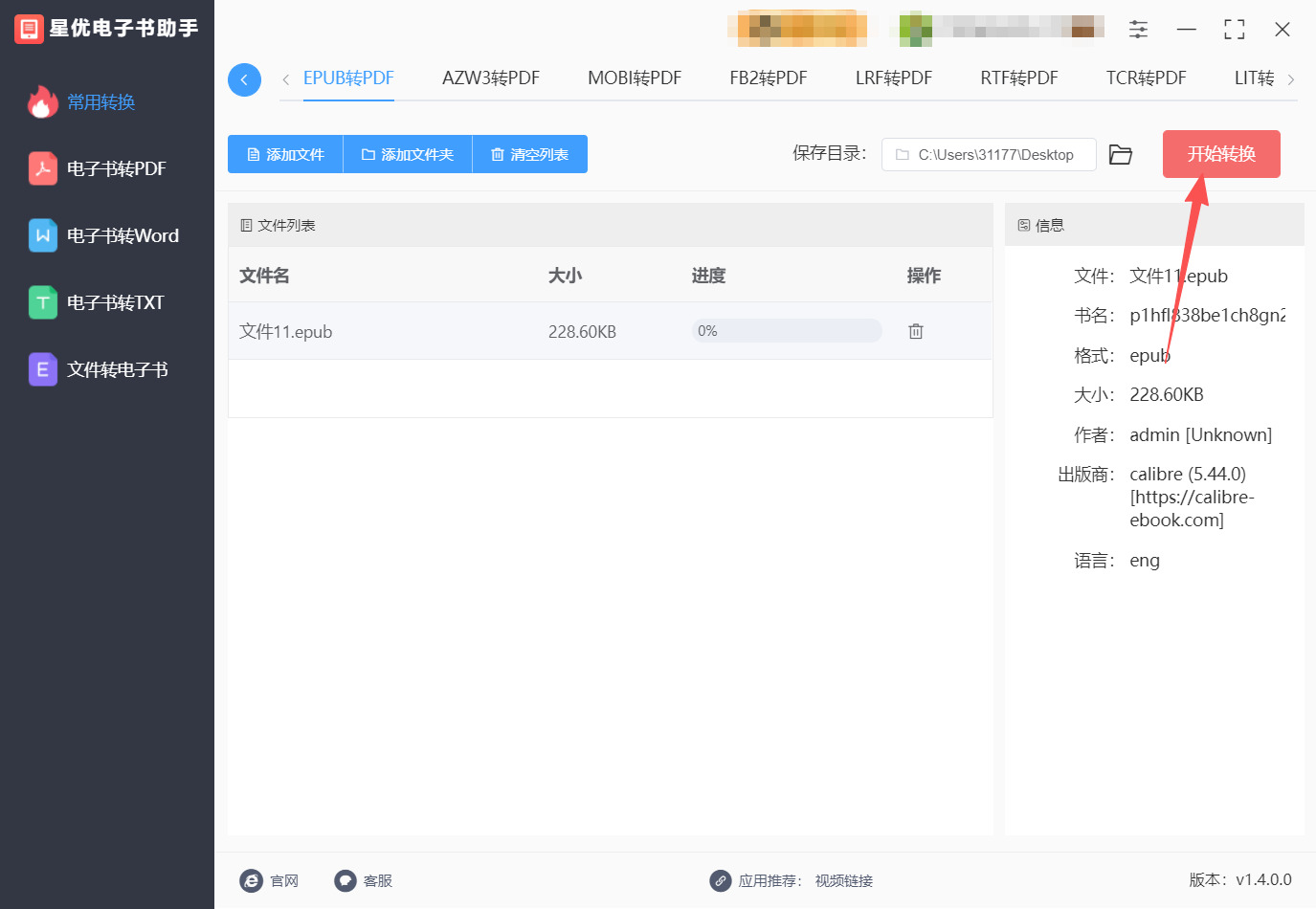
Task: Open the settings sliders icon at top
Action: coord(1138,29)
